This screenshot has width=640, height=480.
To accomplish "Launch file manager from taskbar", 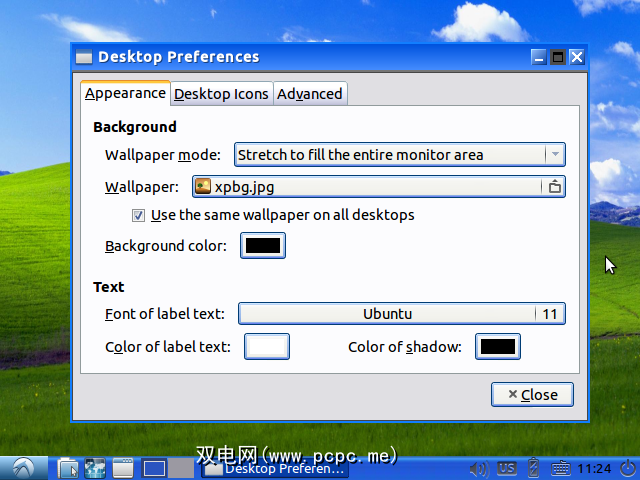I will tap(68, 468).
